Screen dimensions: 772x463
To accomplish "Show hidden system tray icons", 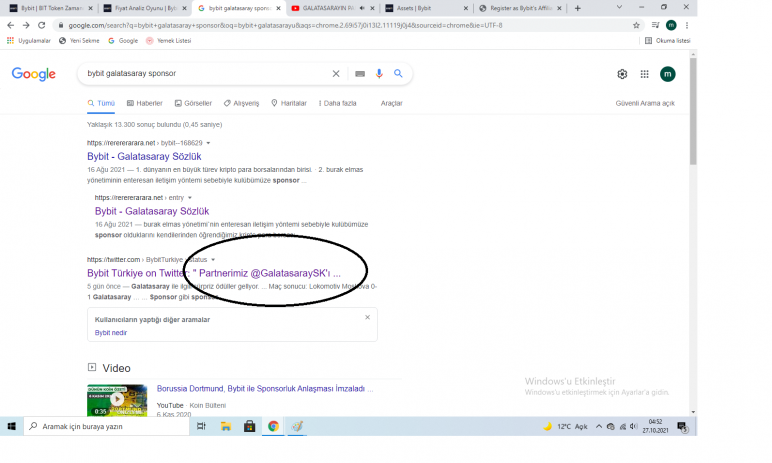I will point(599,427).
